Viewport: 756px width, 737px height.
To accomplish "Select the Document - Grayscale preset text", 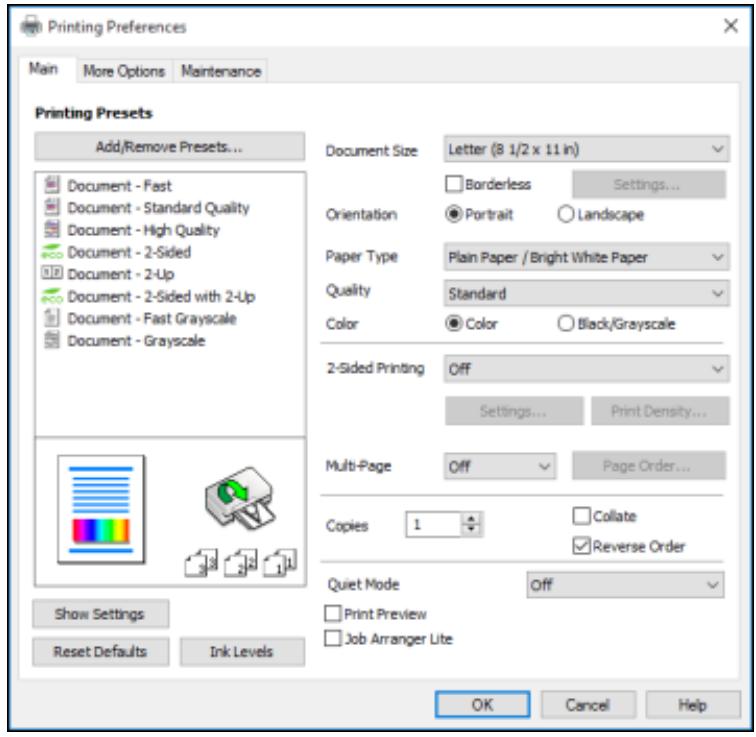I will (x=136, y=340).
